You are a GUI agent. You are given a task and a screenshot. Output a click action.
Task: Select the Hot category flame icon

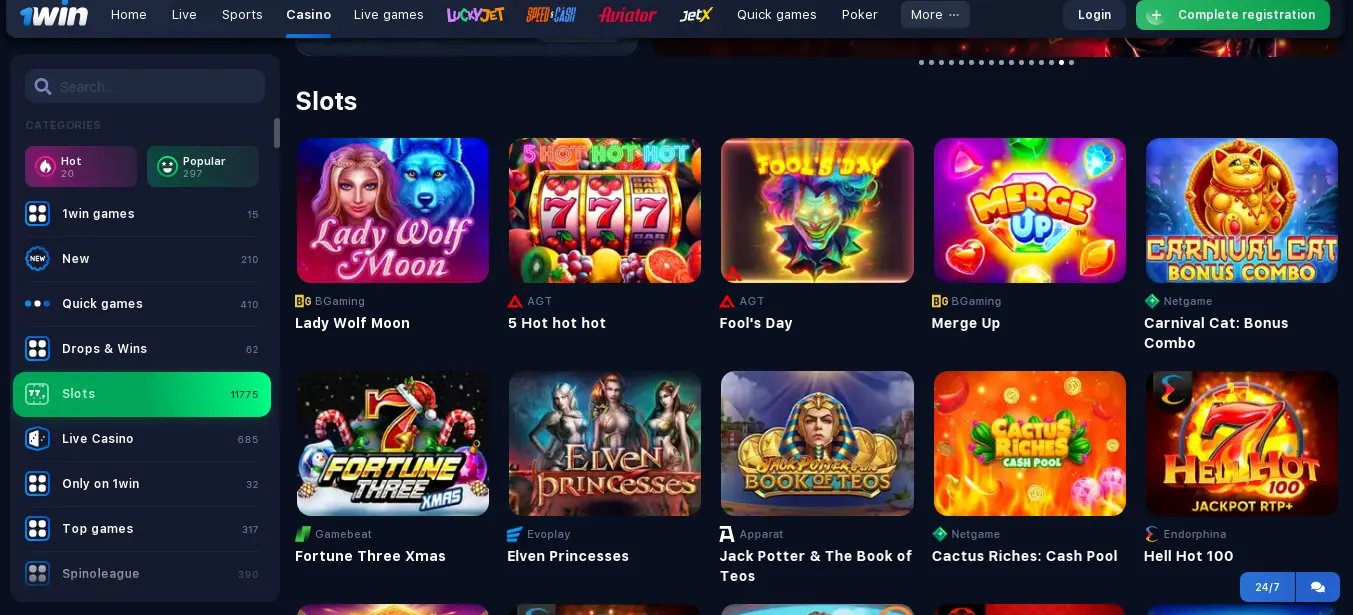45,167
